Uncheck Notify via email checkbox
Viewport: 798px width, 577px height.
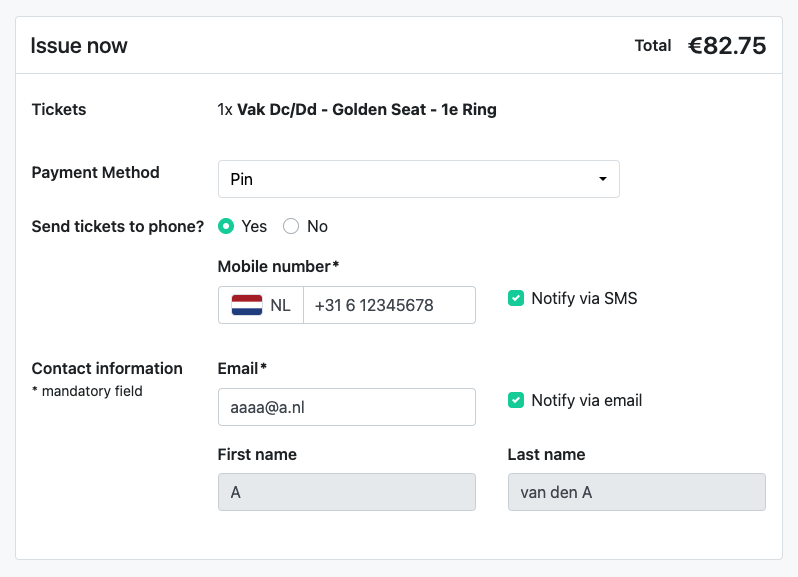point(516,400)
